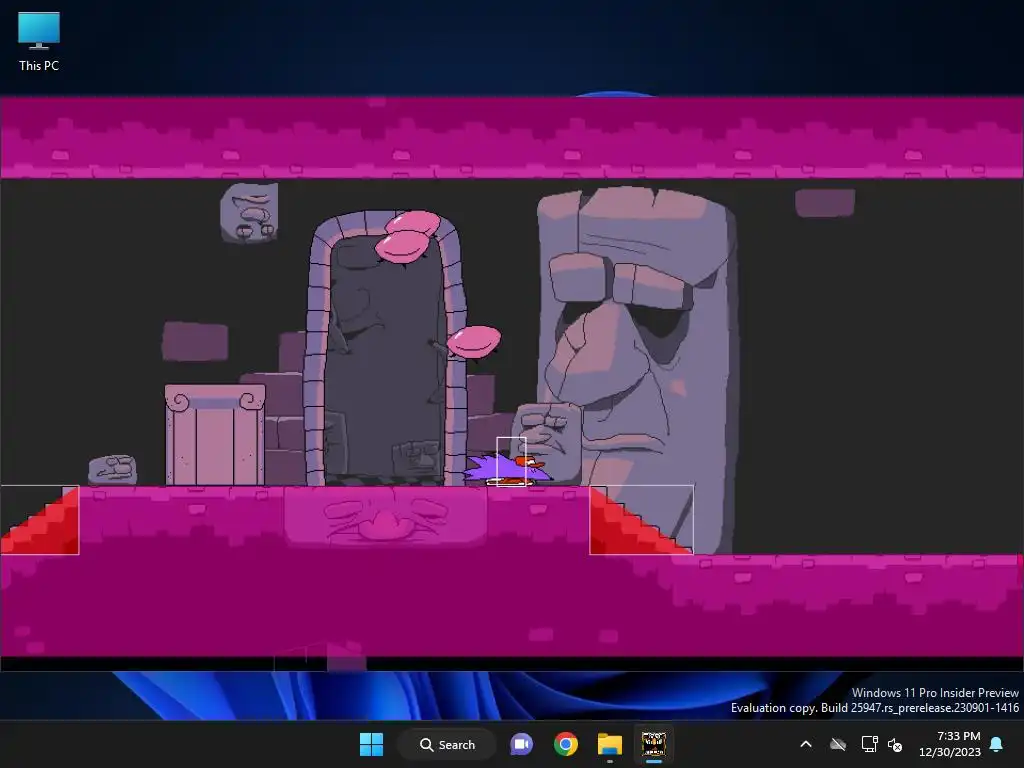
Task: Click the muted volume tray icon
Action: 895,744
